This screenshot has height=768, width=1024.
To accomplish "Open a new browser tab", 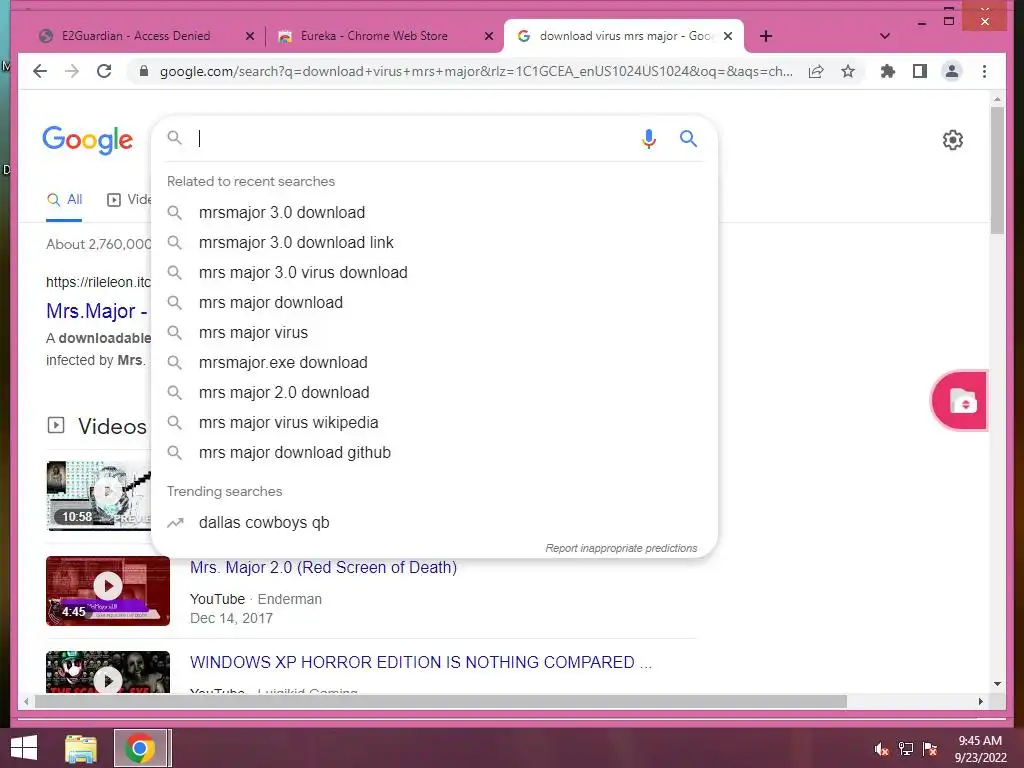I will 766,36.
